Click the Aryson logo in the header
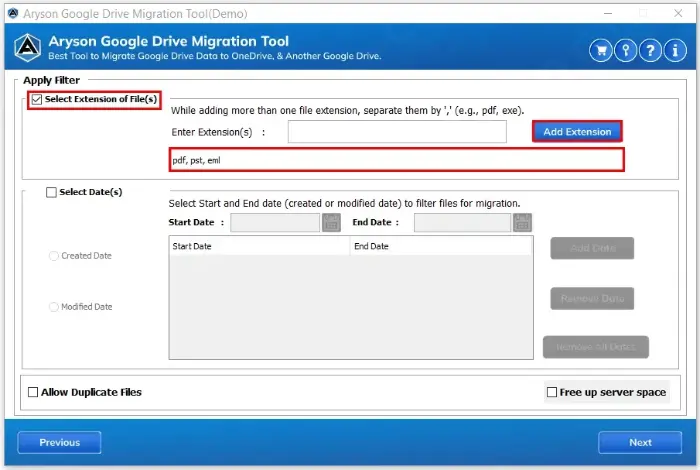The image size is (700, 470). tap(28, 47)
